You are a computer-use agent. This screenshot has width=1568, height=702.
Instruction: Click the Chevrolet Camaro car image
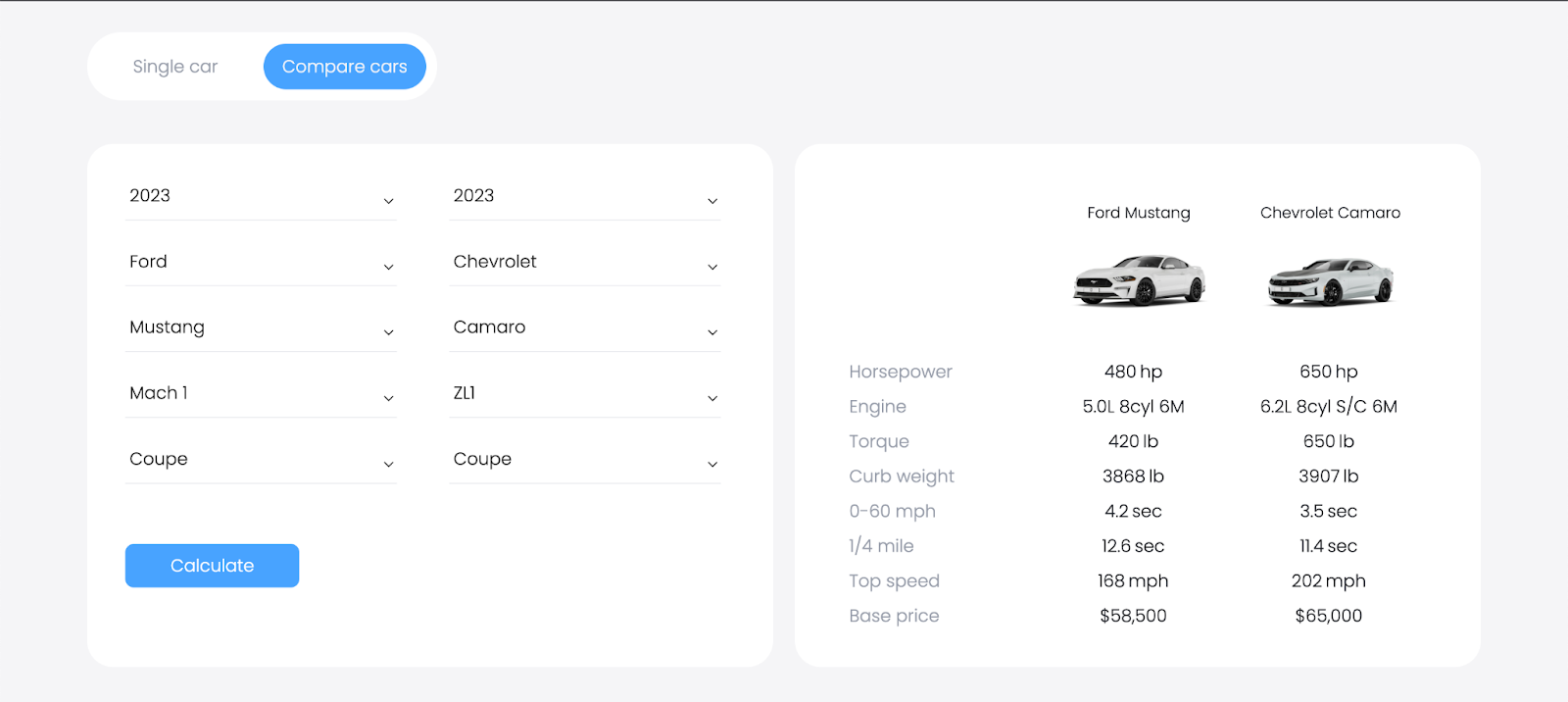tap(1330, 281)
